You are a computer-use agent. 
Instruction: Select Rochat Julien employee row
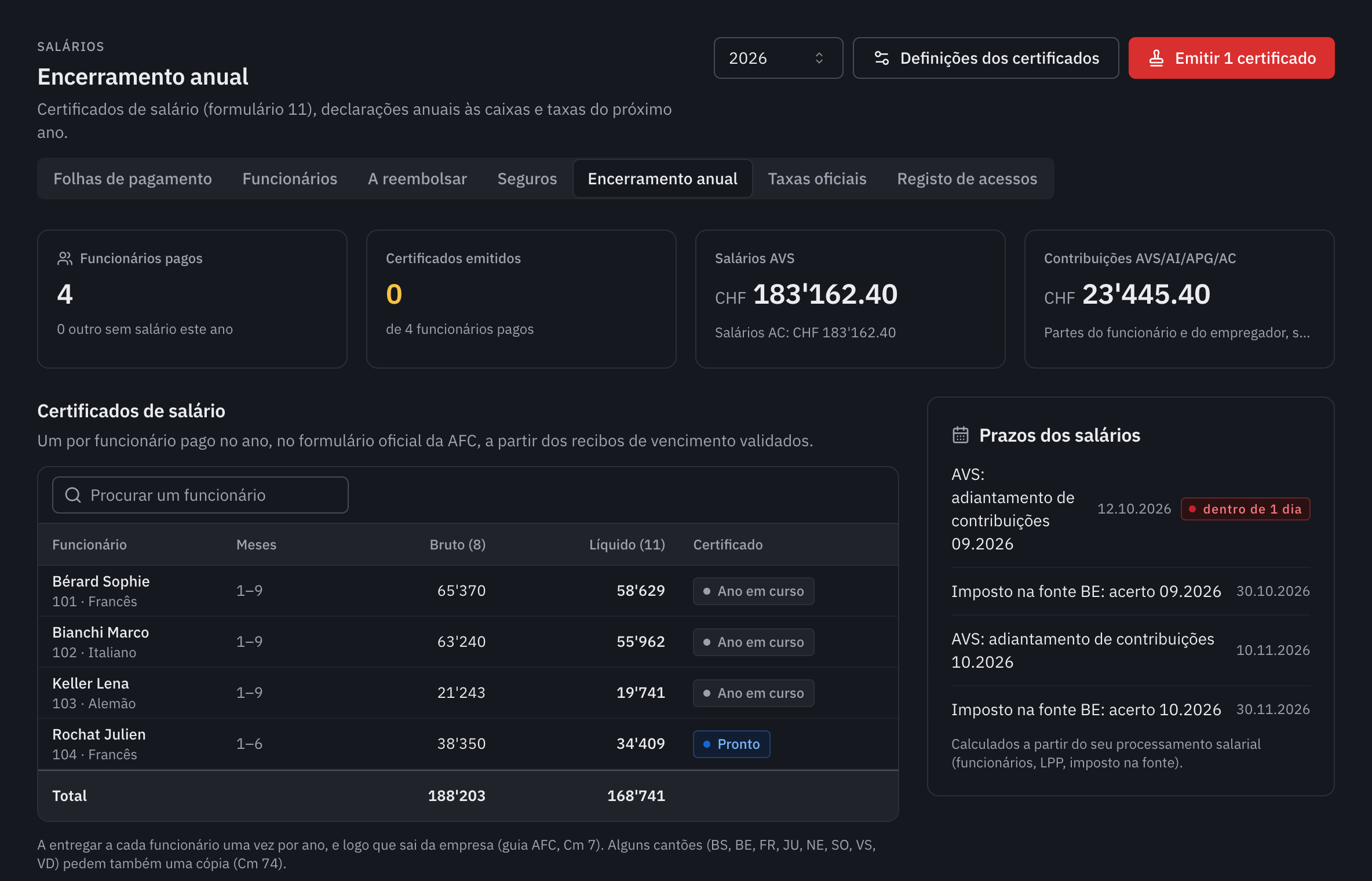coord(468,744)
